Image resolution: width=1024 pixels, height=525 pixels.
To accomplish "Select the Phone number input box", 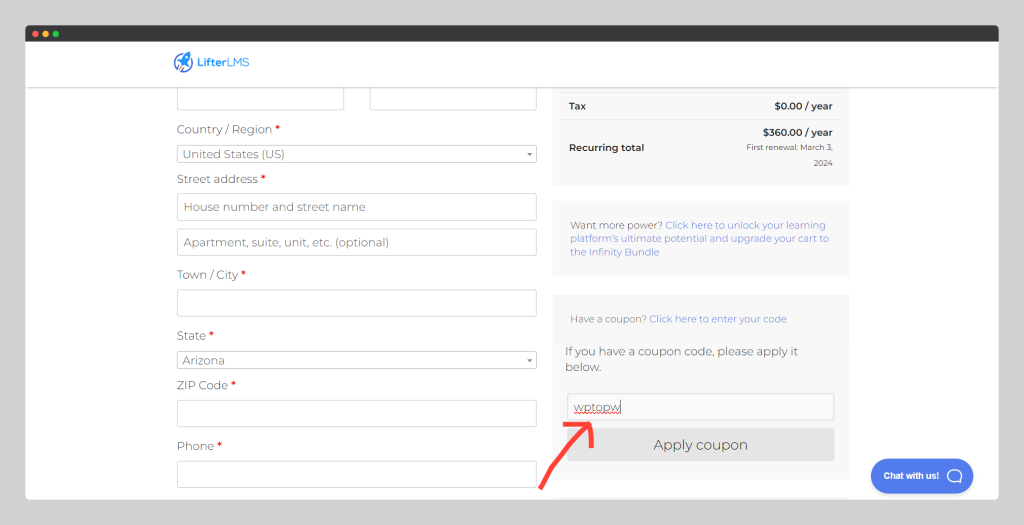I will [357, 474].
